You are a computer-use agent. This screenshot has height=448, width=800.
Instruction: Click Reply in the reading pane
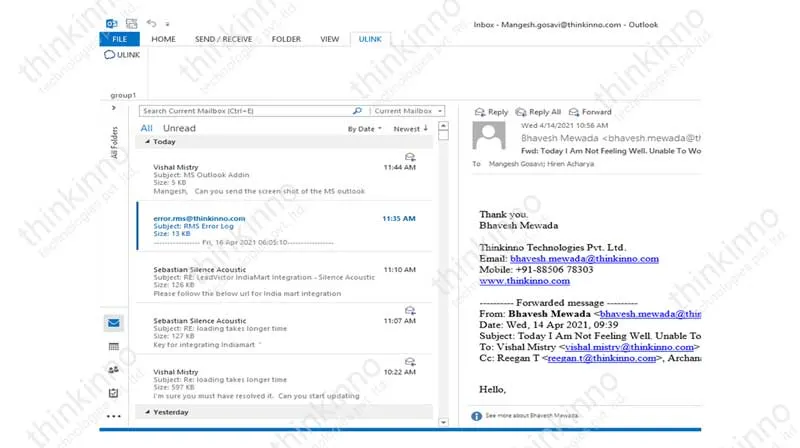491,112
